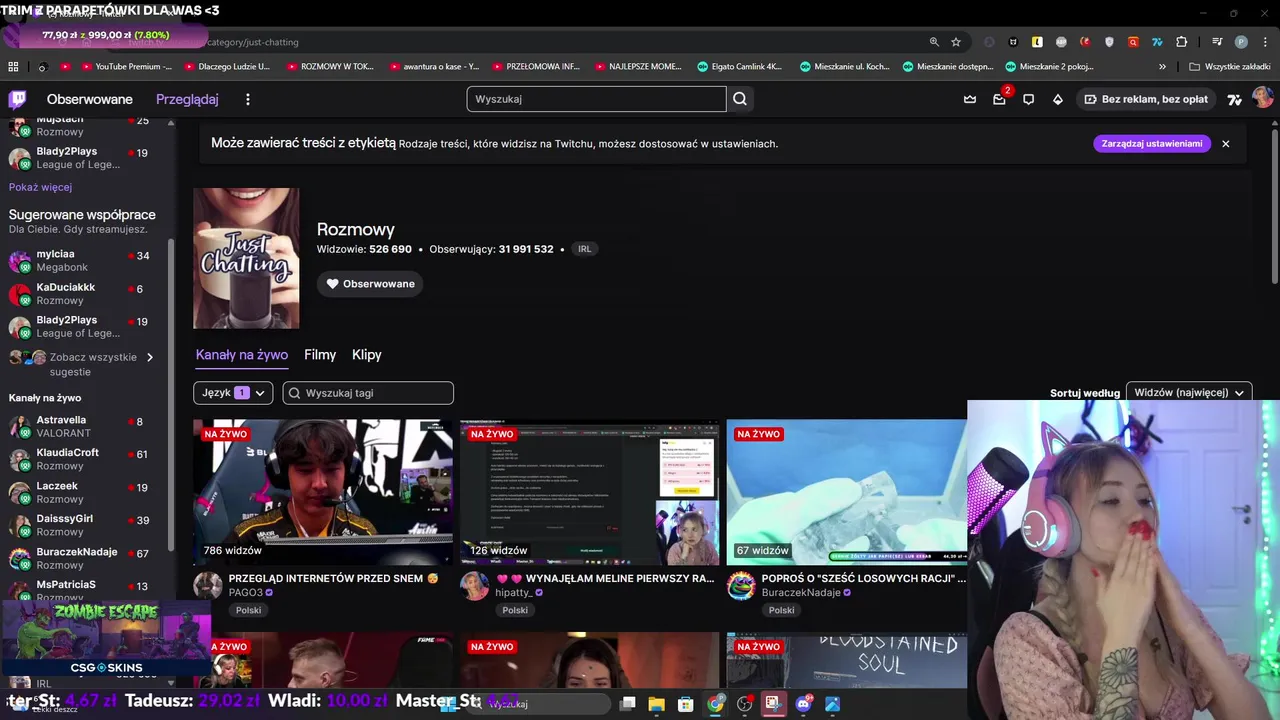Click the Twitch Wyszukaj search field

(x=596, y=99)
